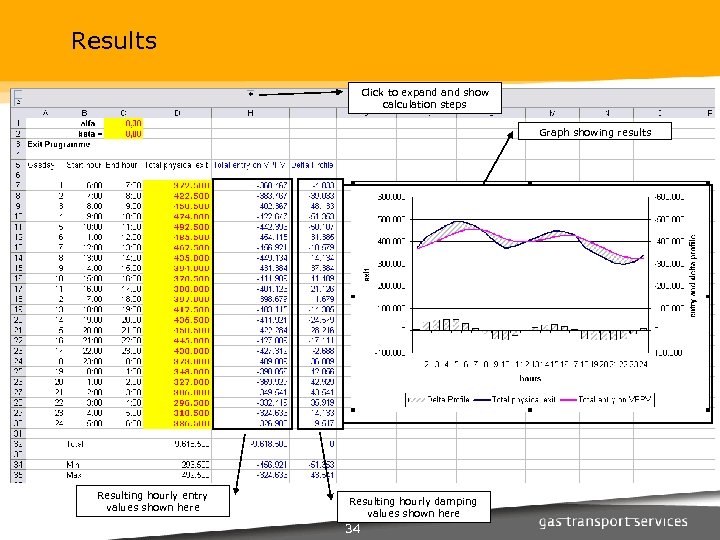Screen dimensions: 720x540
Task: Expand hidden columns with the outline plus button
Action: [x=251, y=94]
